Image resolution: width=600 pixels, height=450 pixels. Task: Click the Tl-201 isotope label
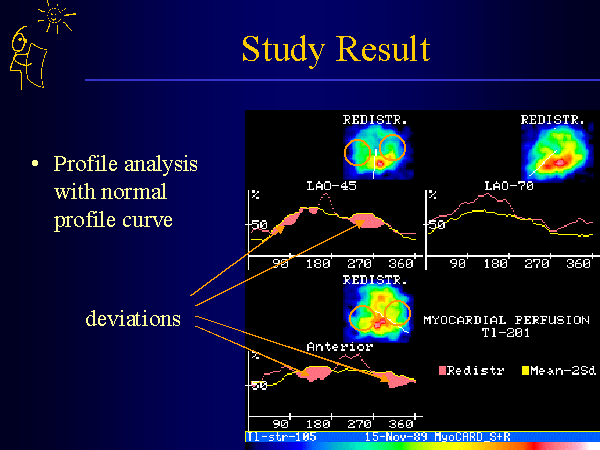point(504,335)
